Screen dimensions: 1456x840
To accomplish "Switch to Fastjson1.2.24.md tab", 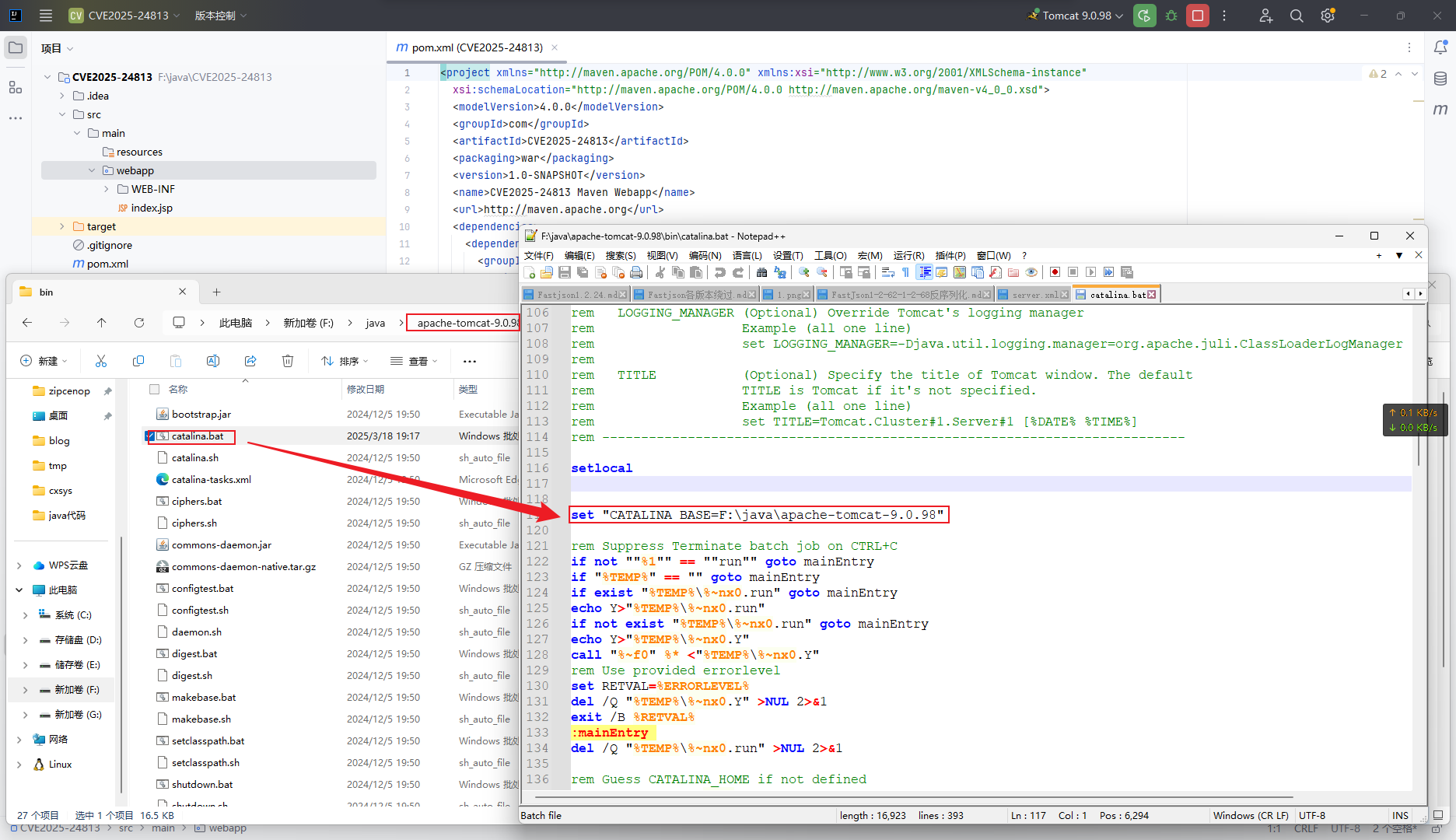I will (x=575, y=295).
